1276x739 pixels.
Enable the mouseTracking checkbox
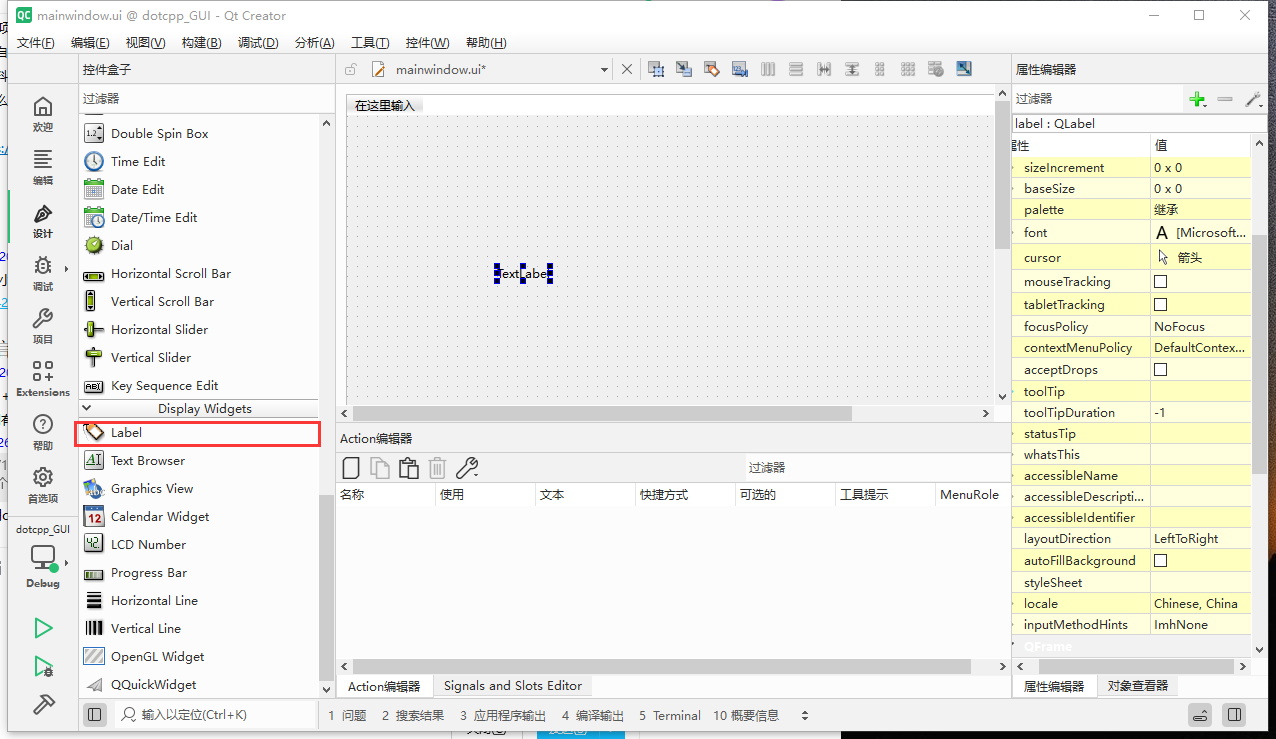pos(1160,282)
